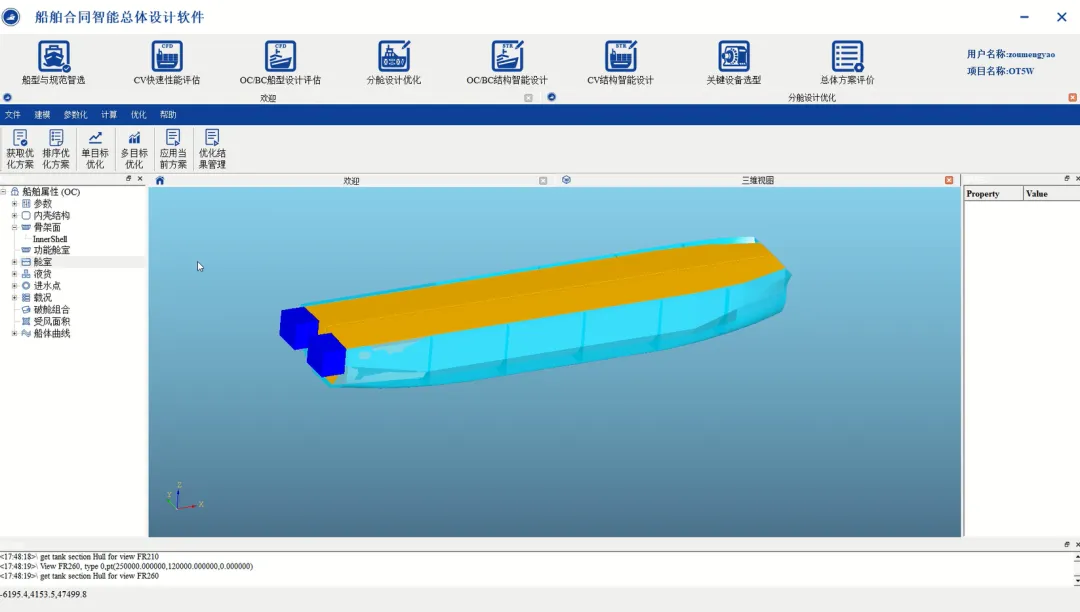
Task: Close the upper 欢迎 tab
Action: click(528, 98)
